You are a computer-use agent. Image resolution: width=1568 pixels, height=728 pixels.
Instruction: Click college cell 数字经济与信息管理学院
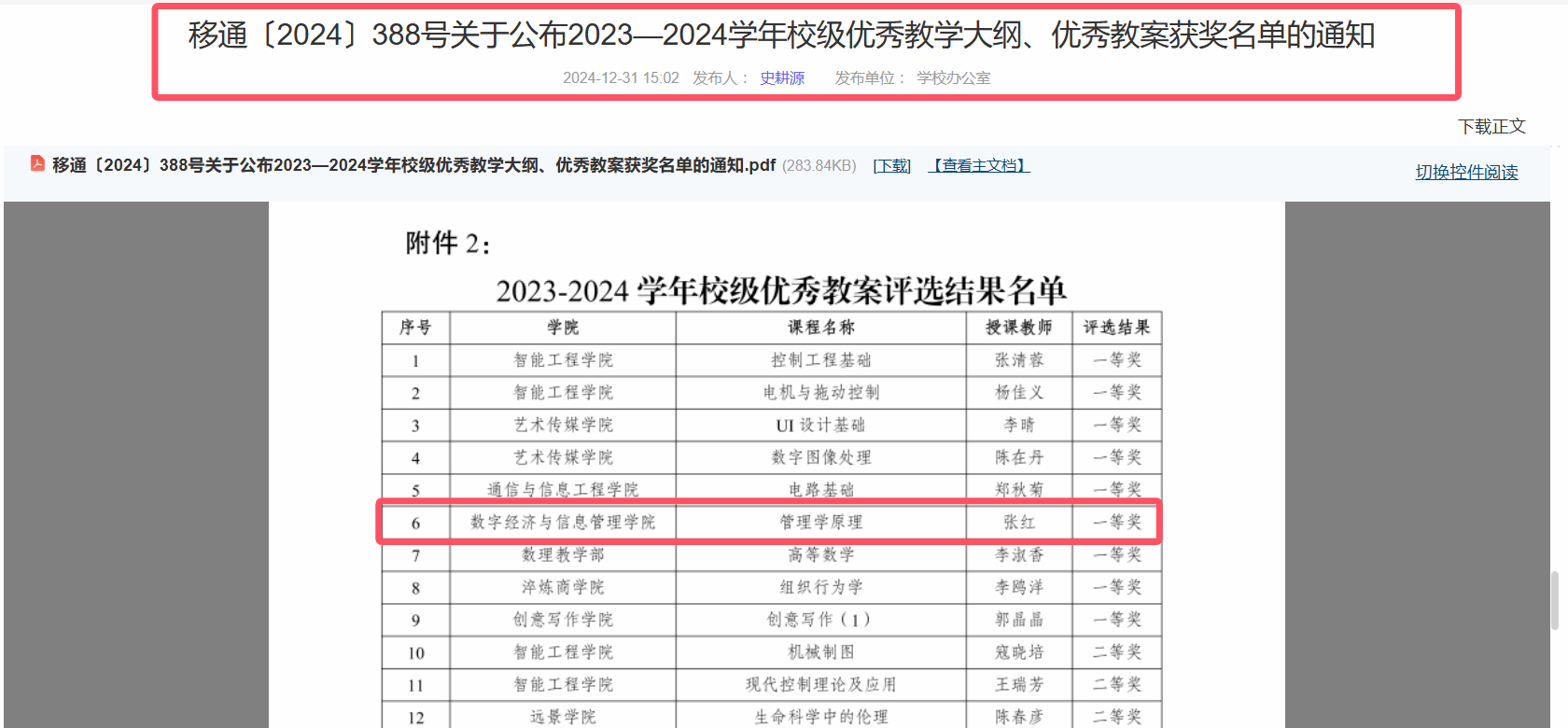(x=563, y=523)
